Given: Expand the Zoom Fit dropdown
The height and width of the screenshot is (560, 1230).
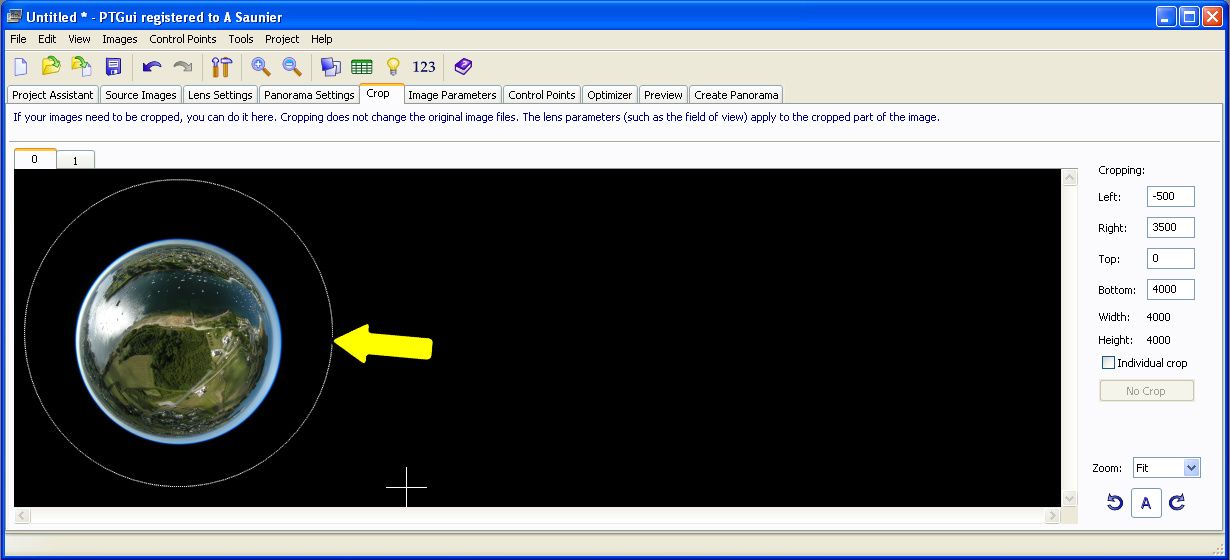Looking at the screenshot, I should pyautogui.click(x=1191, y=468).
